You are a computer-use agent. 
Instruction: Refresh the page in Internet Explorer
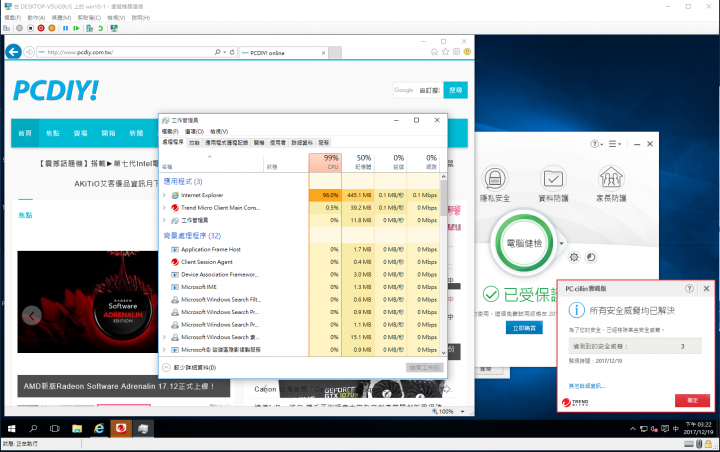tap(232, 52)
